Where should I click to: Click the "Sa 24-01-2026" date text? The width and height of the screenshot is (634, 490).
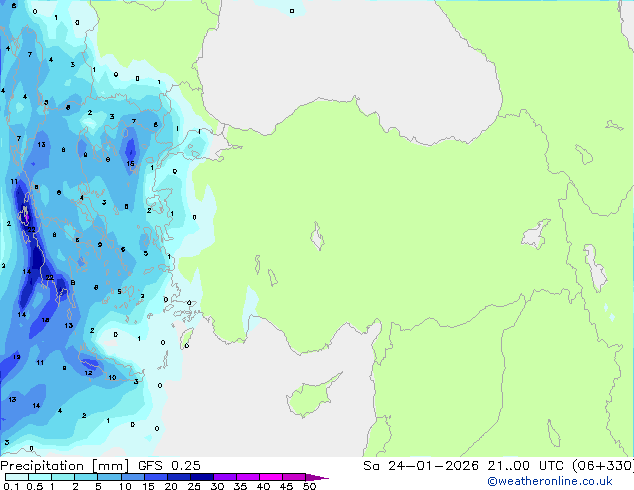click(421, 466)
